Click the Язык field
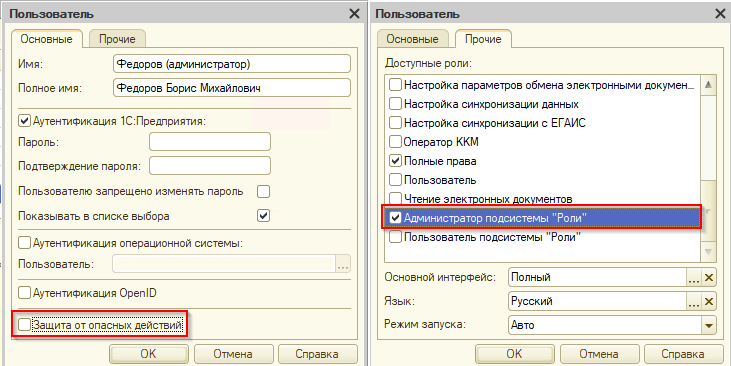This screenshot has height=366, width=731. click(597, 301)
